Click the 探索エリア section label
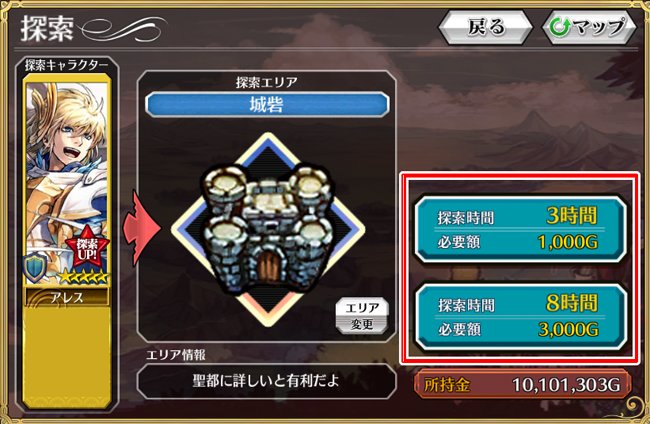650x424 pixels. 267,82
